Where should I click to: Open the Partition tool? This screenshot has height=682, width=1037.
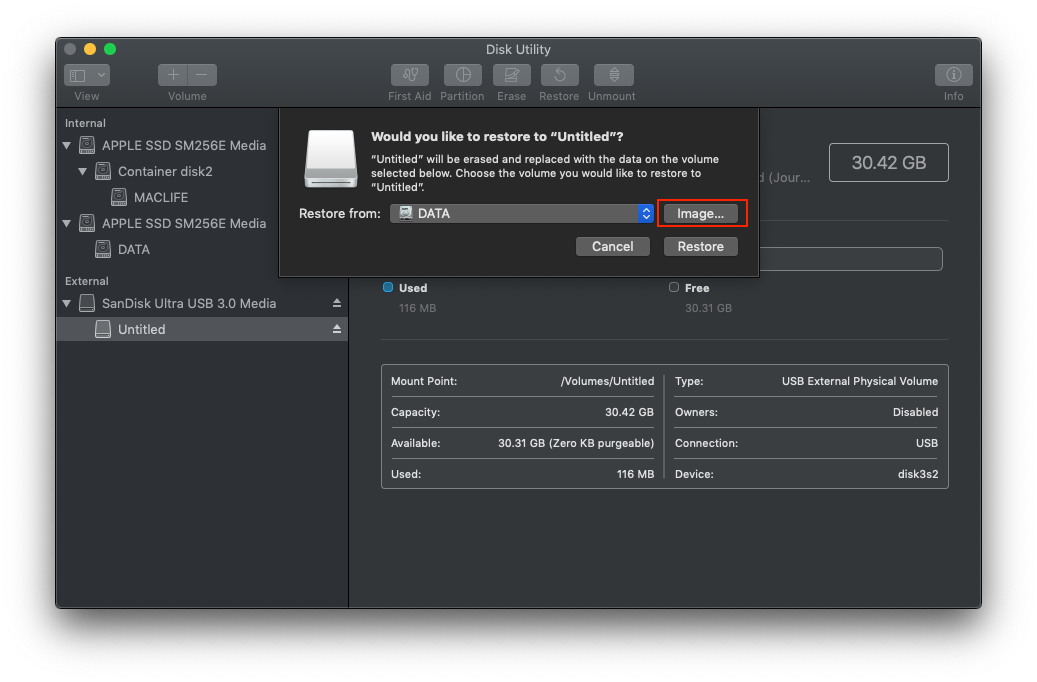pyautogui.click(x=462, y=74)
